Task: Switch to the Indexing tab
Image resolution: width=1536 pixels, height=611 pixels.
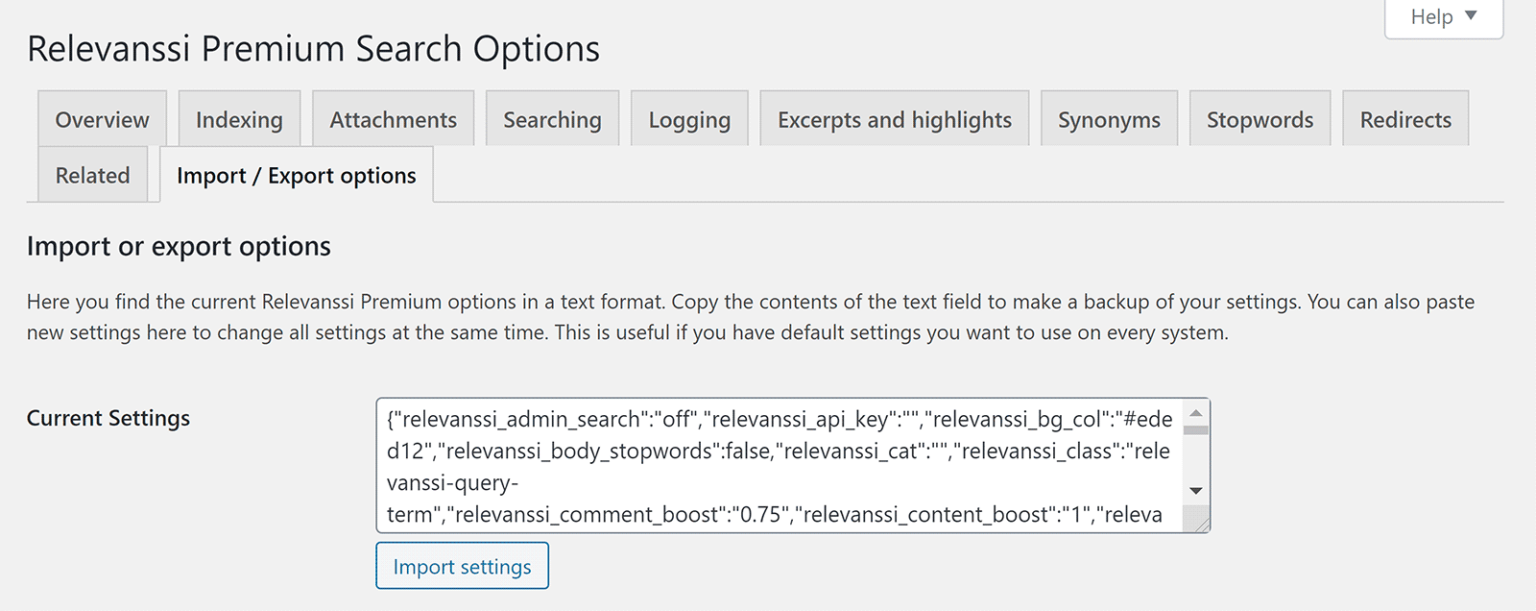Action: pos(239,118)
